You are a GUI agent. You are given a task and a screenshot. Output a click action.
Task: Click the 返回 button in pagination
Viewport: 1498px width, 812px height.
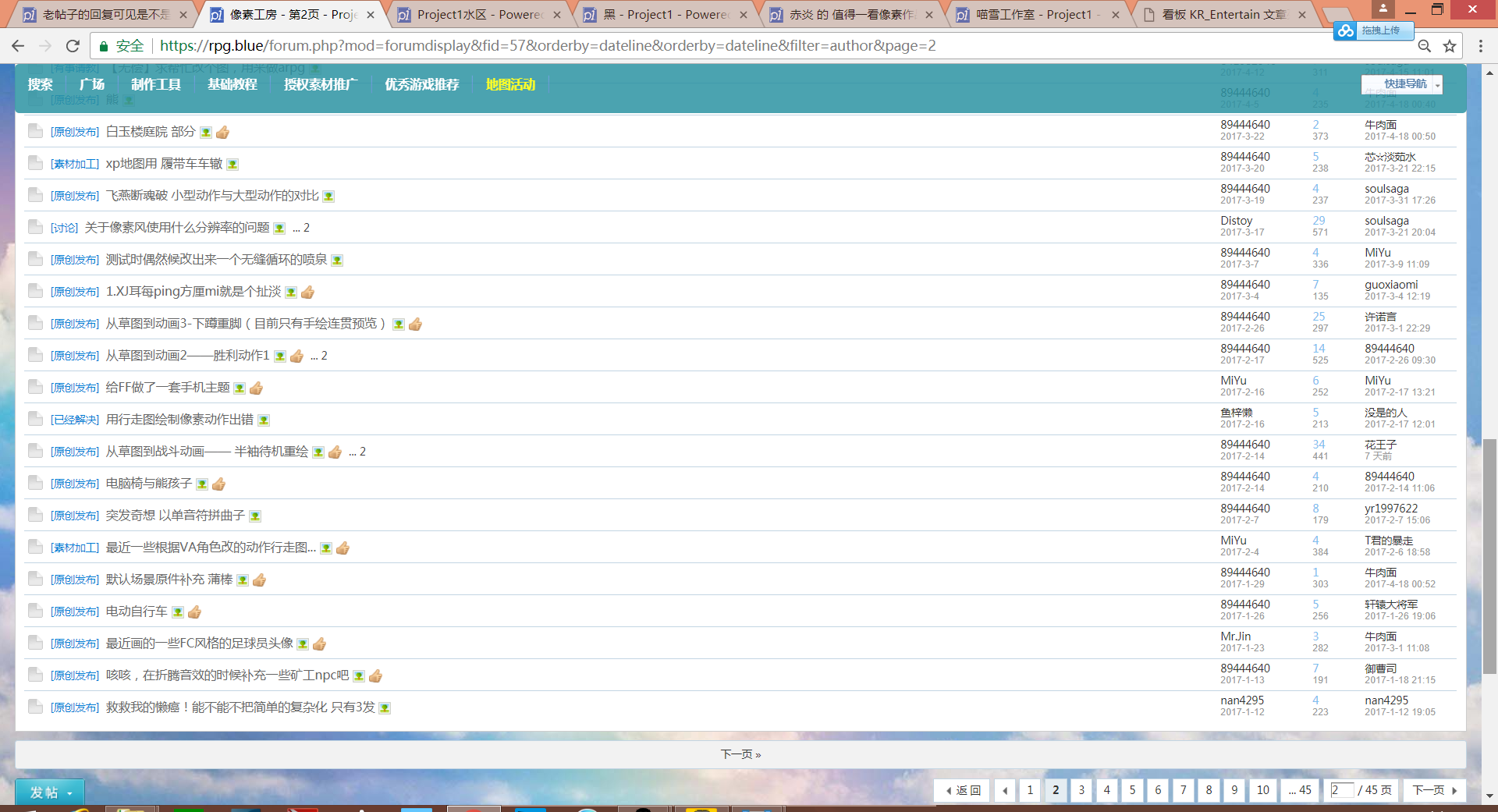click(x=963, y=790)
